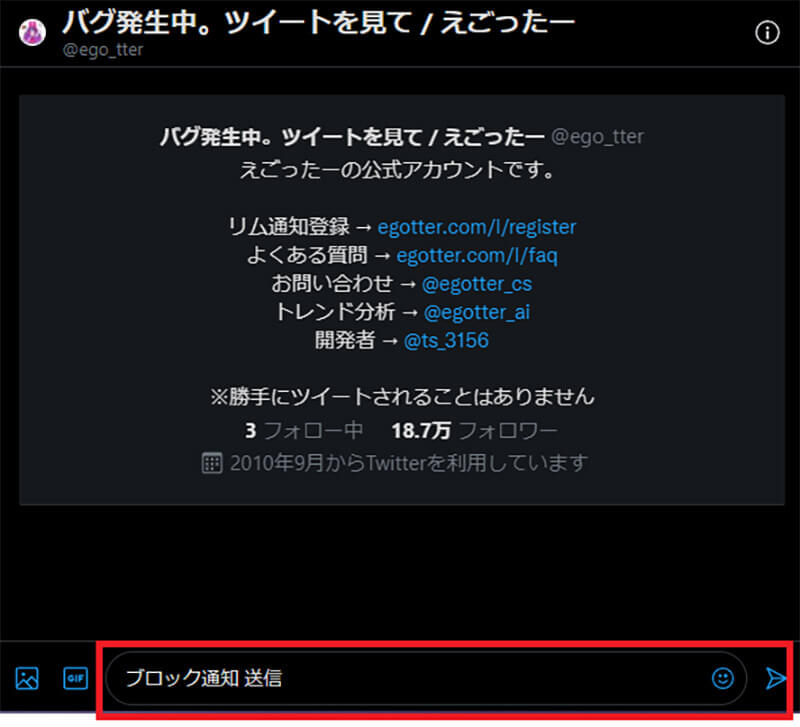Open conversation info with the circled i icon
This screenshot has width=800, height=727.
pyautogui.click(x=767, y=33)
